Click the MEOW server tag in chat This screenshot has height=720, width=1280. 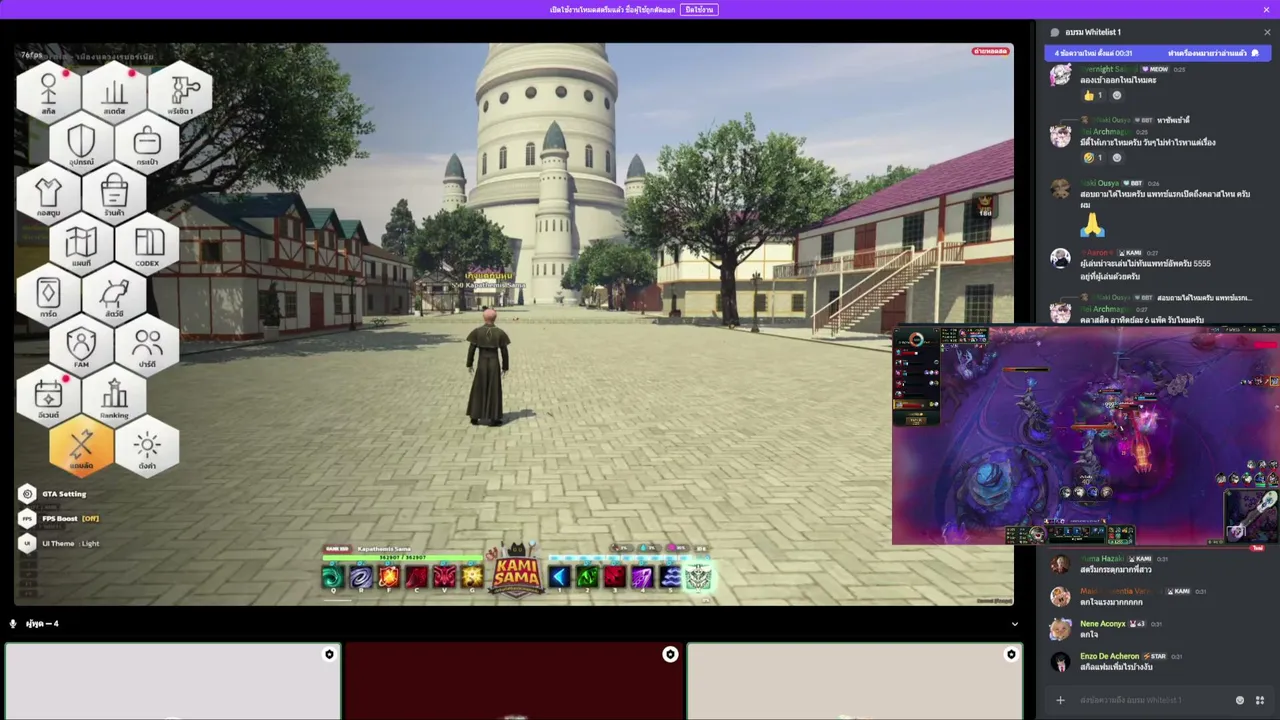click(1155, 69)
